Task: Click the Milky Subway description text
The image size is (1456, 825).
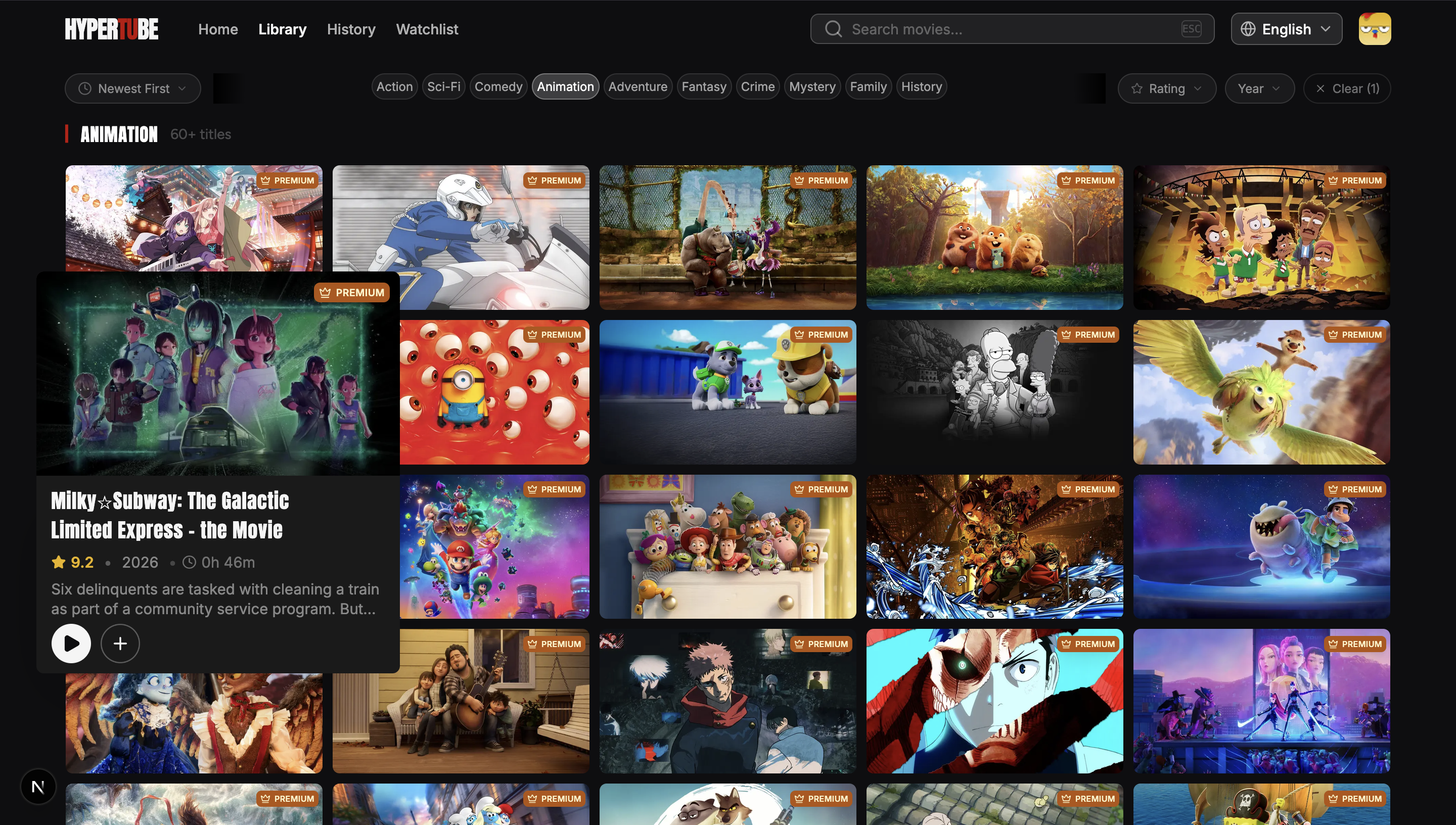Action: (x=215, y=599)
